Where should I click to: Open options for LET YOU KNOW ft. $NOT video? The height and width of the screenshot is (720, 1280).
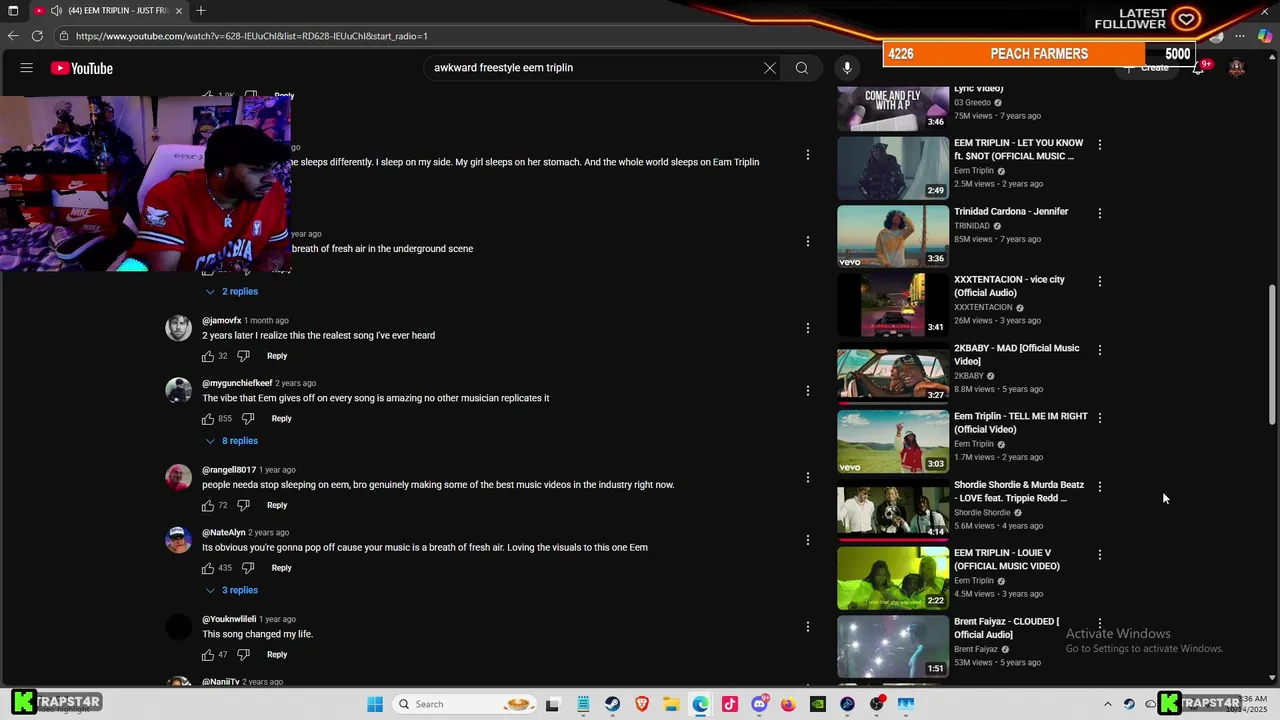click(x=1100, y=145)
